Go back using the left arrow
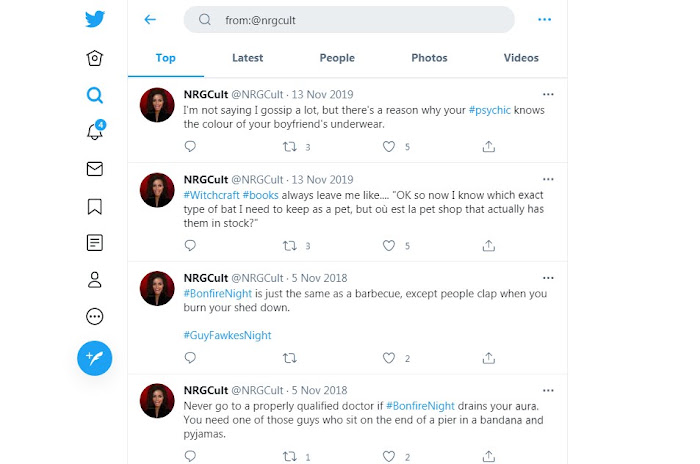The height and width of the screenshot is (464, 700). (150, 19)
